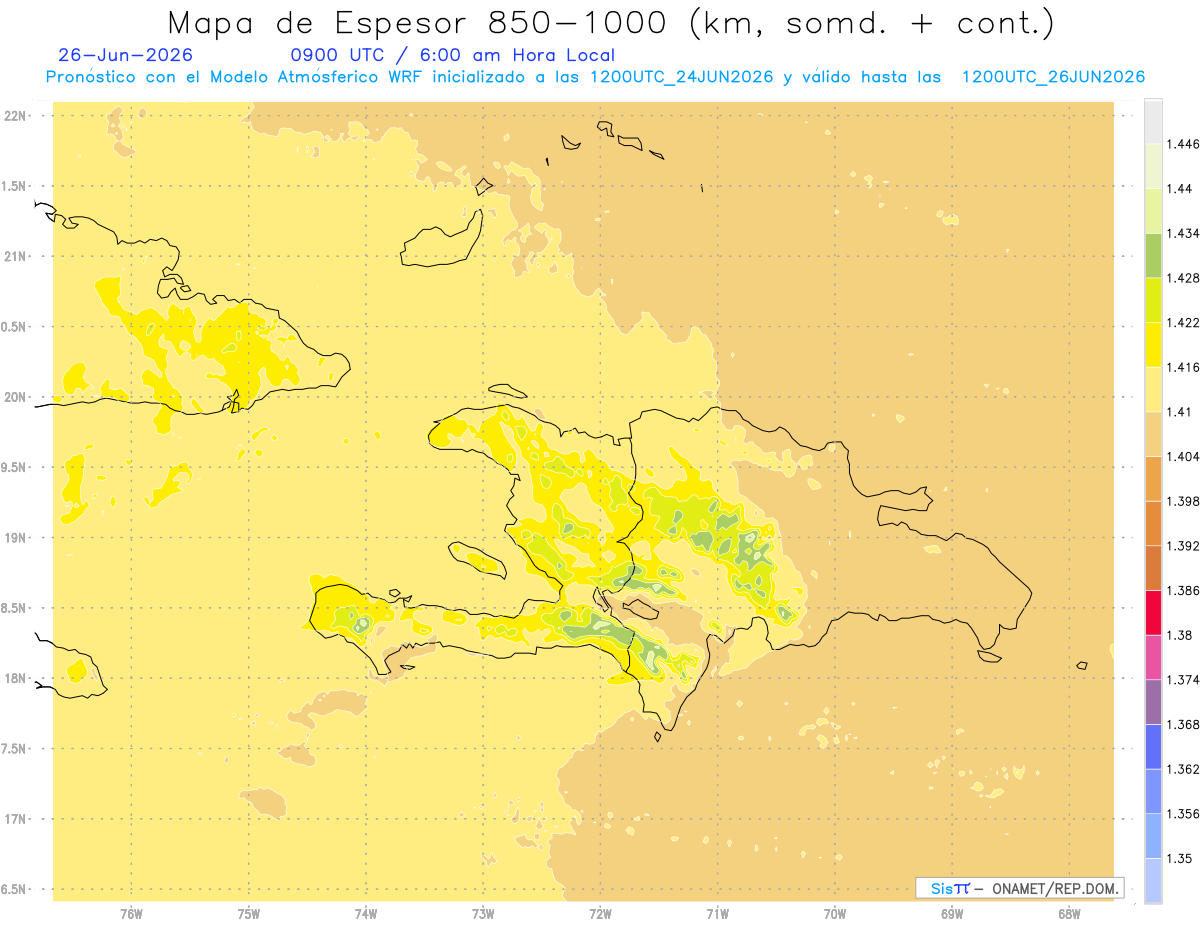Click the 1.416 color bar value
Image resolution: width=1200 pixels, height=927 pixels.
1185,367
